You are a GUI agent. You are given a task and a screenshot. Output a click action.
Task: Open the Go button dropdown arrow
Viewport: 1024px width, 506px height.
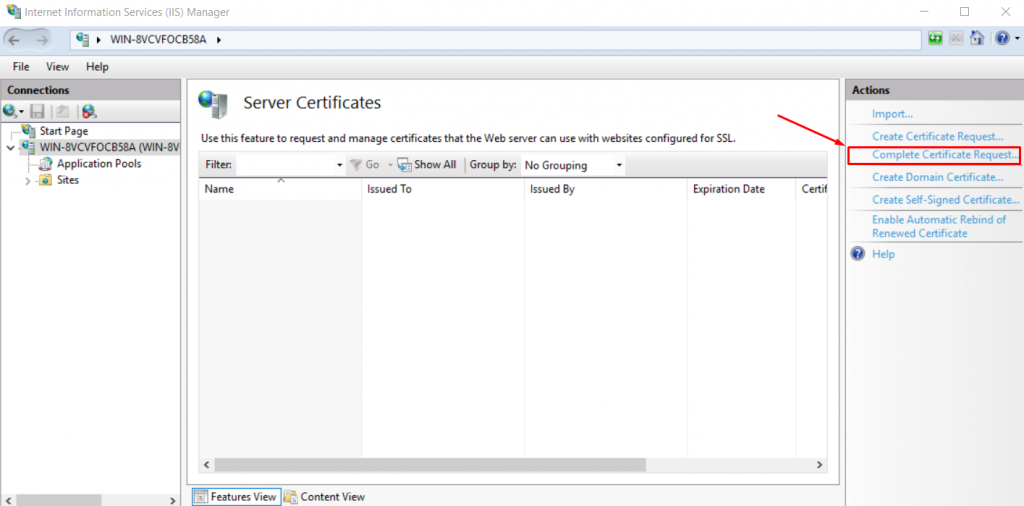[x=391, y=165]
